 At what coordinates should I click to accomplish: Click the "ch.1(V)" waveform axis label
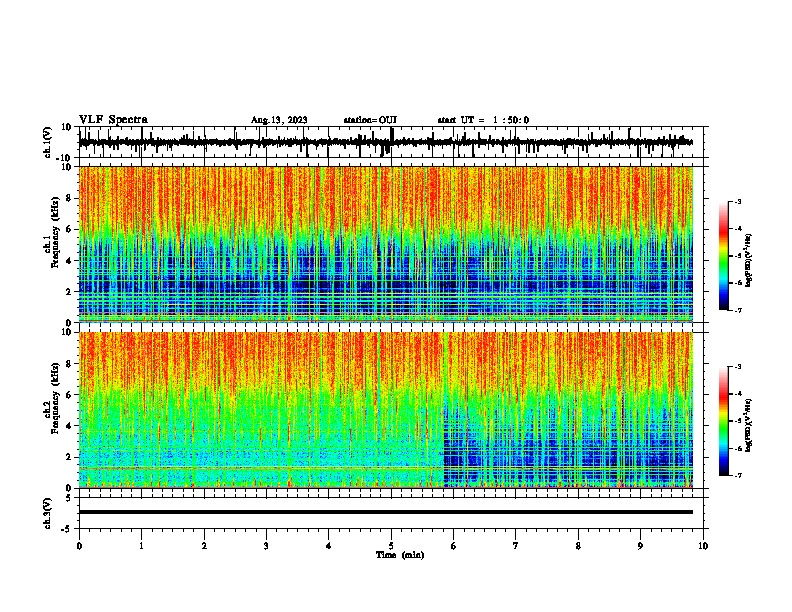pos(48,142)
